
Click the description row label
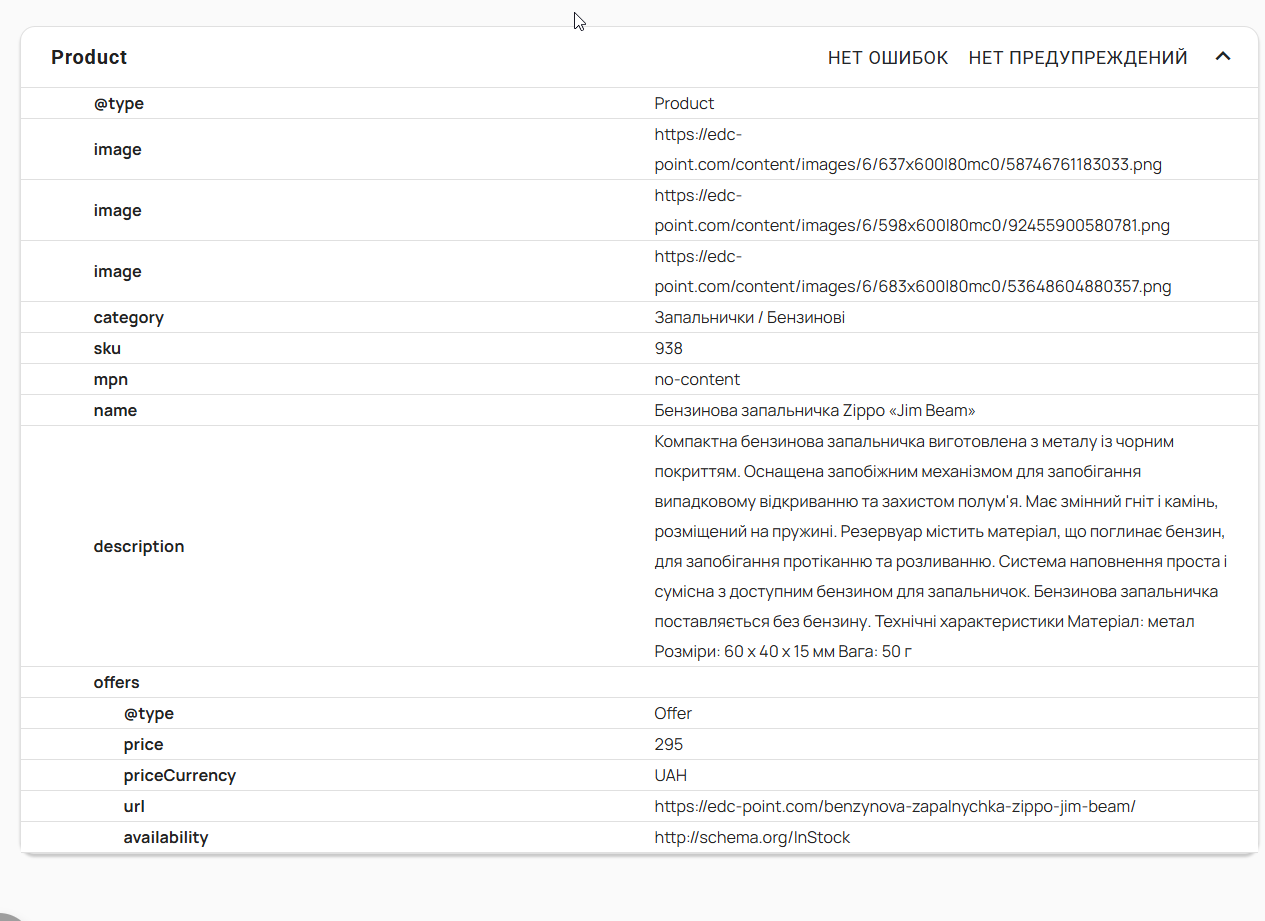pyautogui.click(x=139, y=547)
